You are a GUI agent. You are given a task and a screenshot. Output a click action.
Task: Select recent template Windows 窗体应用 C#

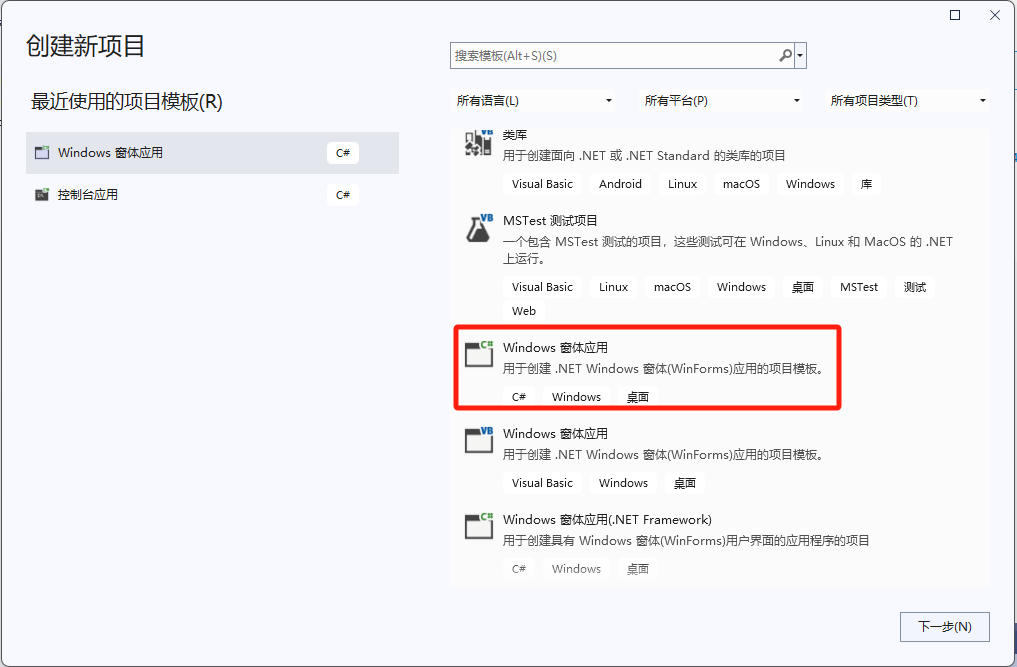pos(212,153)
